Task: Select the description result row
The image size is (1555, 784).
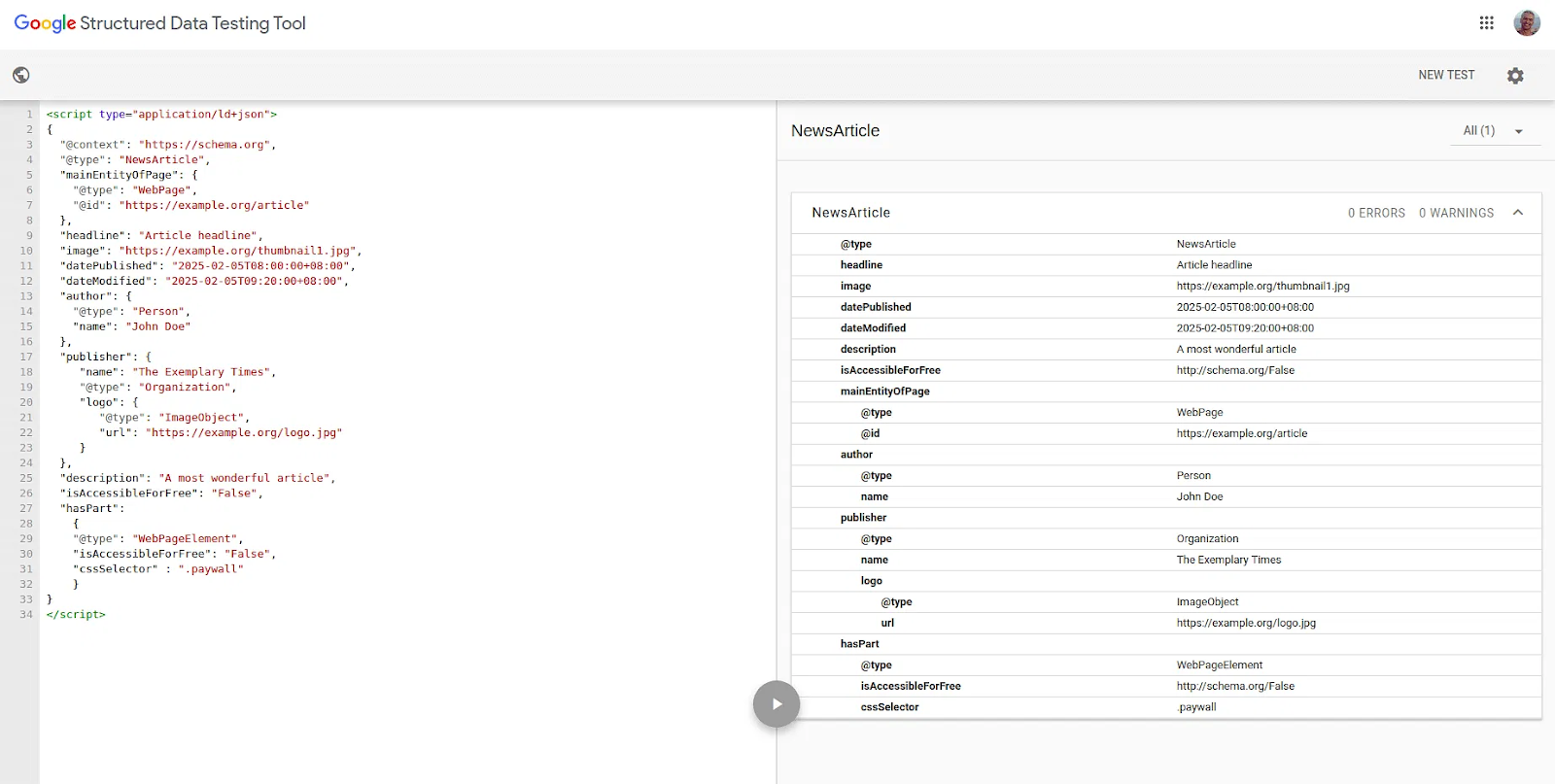Action: point(1166,350)
